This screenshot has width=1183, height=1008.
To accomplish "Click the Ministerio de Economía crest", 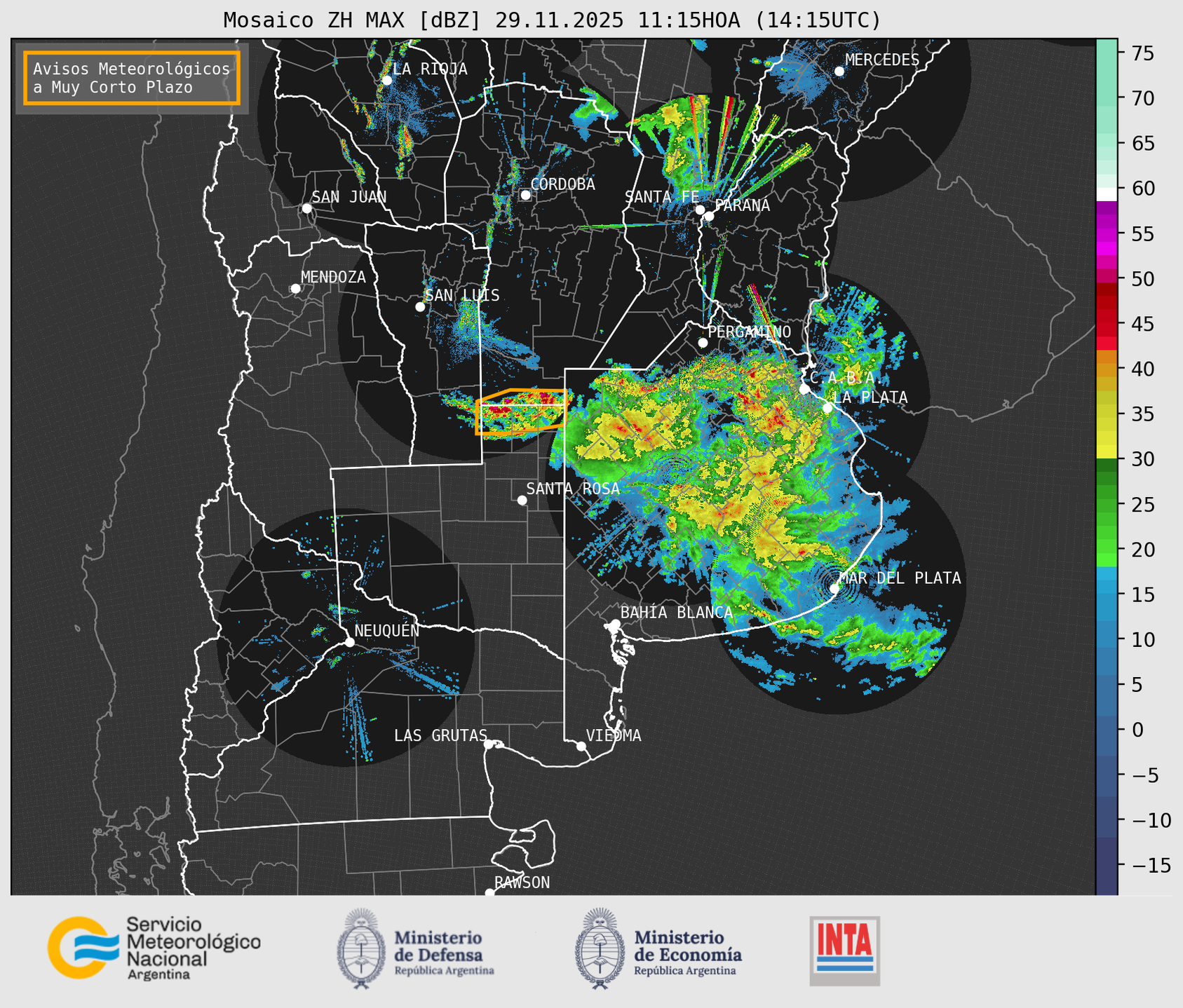I will tap(600, 948).
